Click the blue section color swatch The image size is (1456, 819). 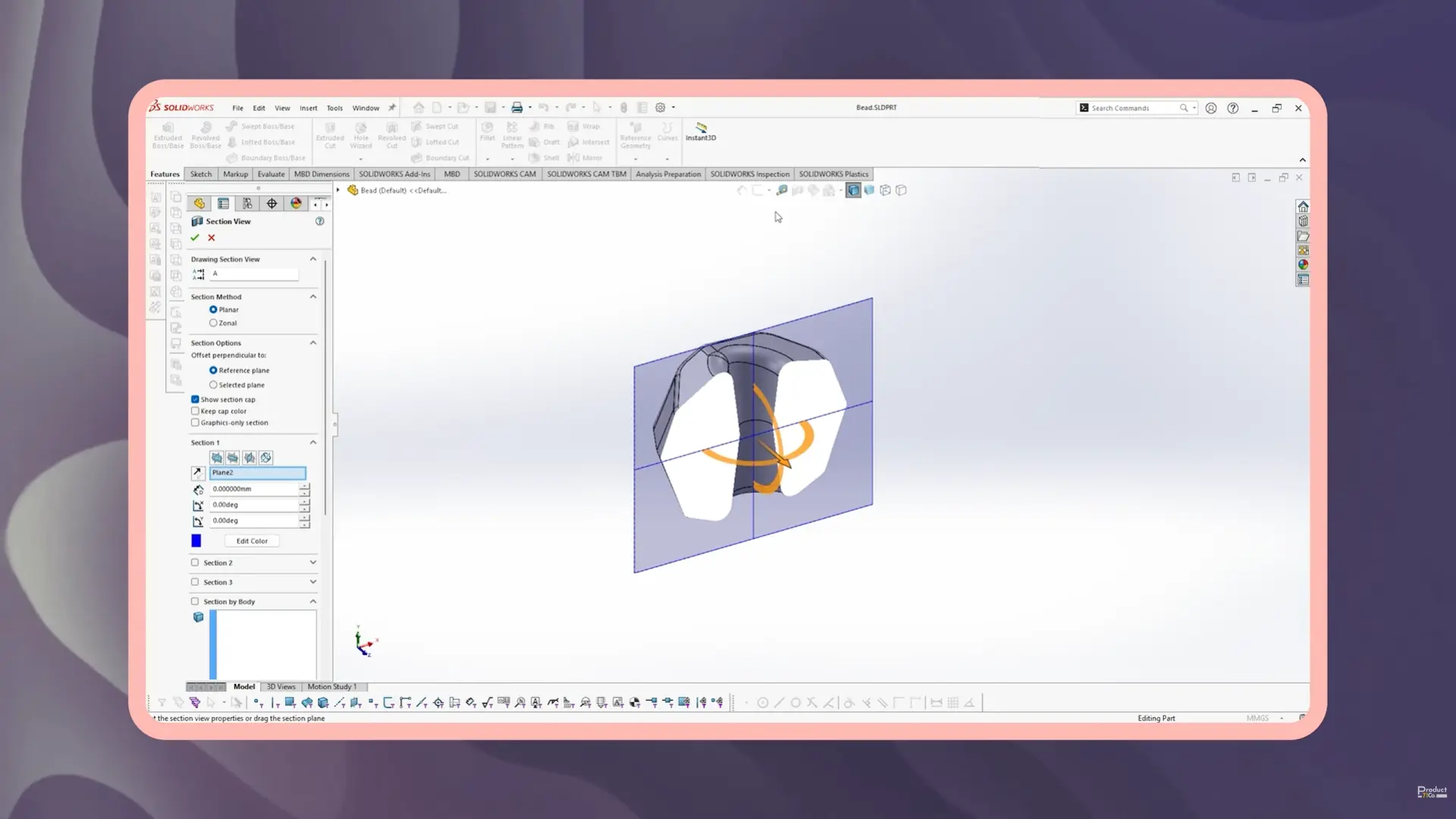(x=196, y=541)
